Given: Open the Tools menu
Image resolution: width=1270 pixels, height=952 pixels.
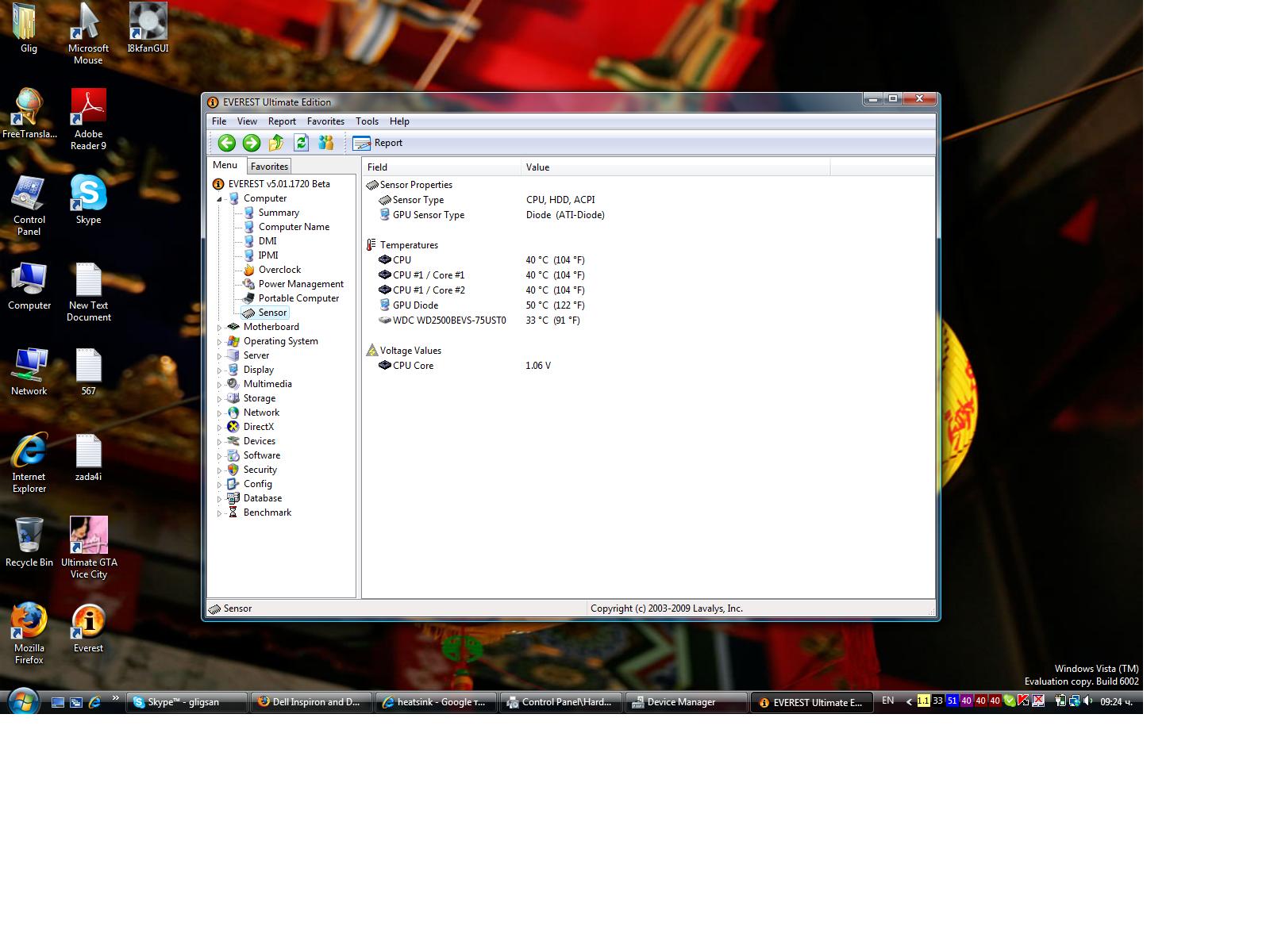Looking at the screenshot, I should pos(367,121).
